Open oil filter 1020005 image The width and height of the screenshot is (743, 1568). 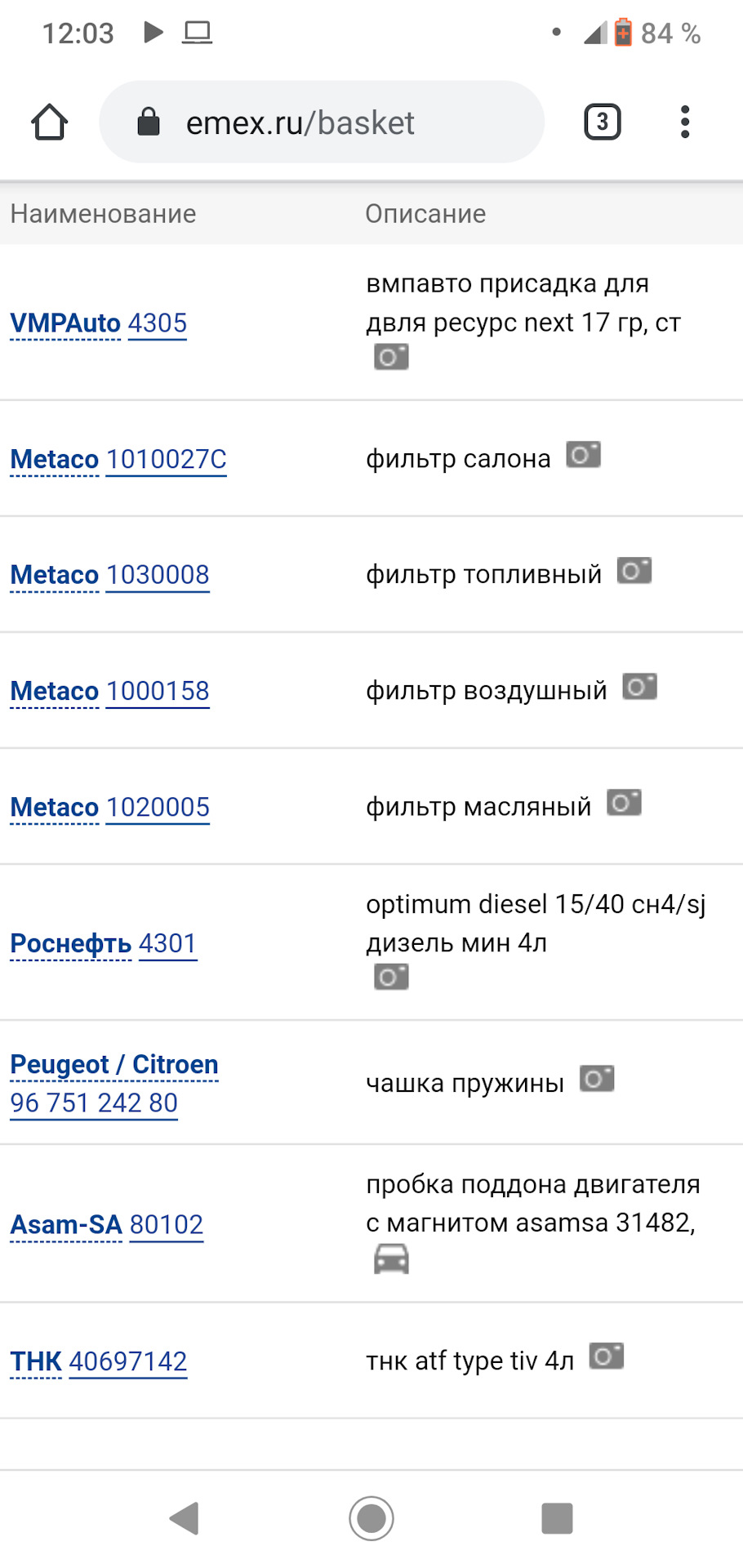click(x=625, y=804)
